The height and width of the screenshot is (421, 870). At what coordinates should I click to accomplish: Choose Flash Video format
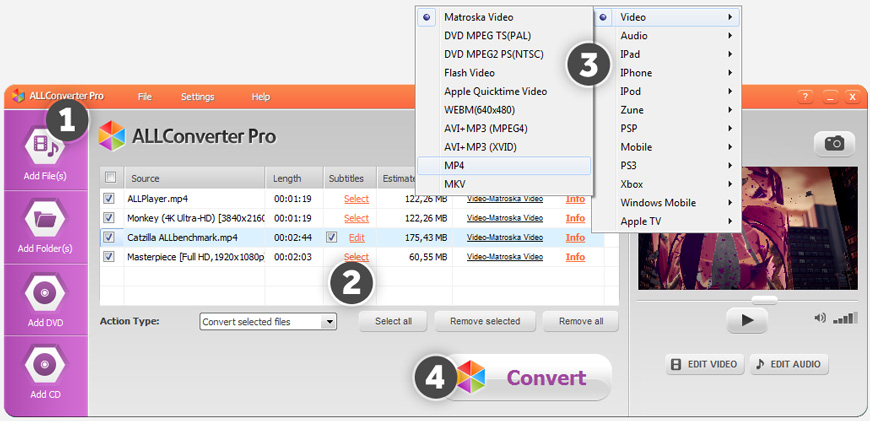(x=504, y=73)
